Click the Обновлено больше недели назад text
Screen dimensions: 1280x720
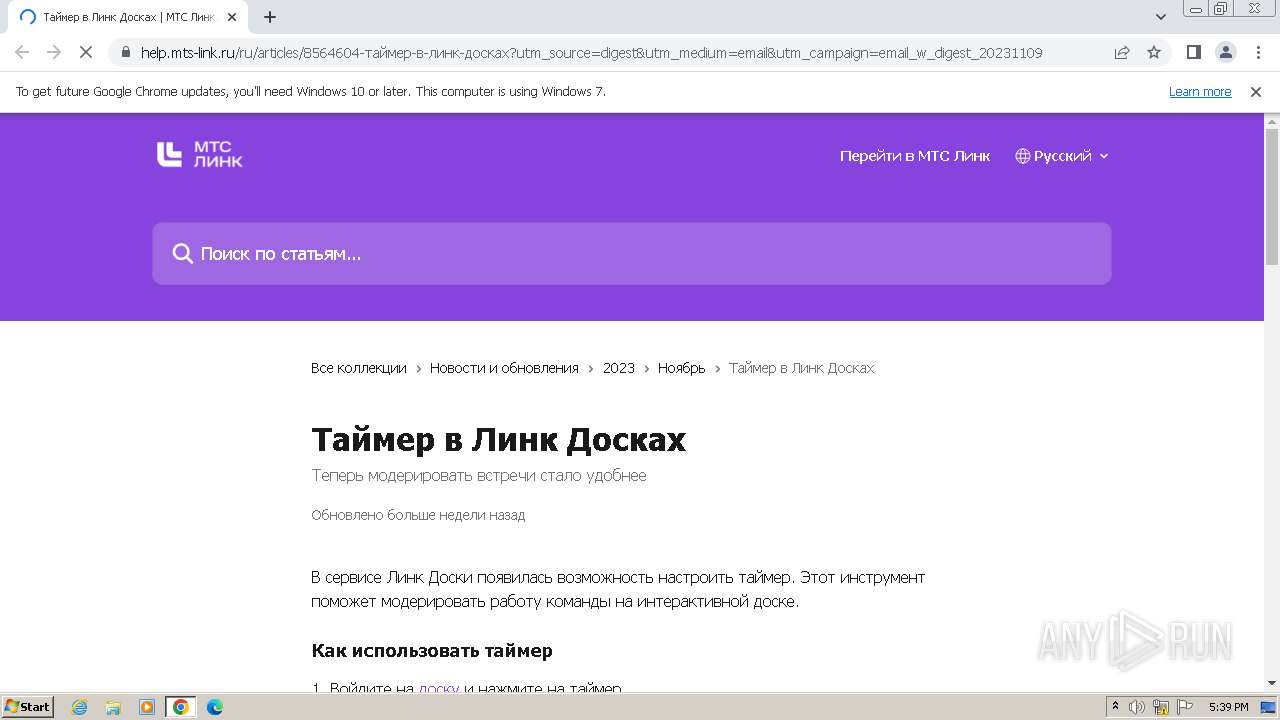pos(418,515)
